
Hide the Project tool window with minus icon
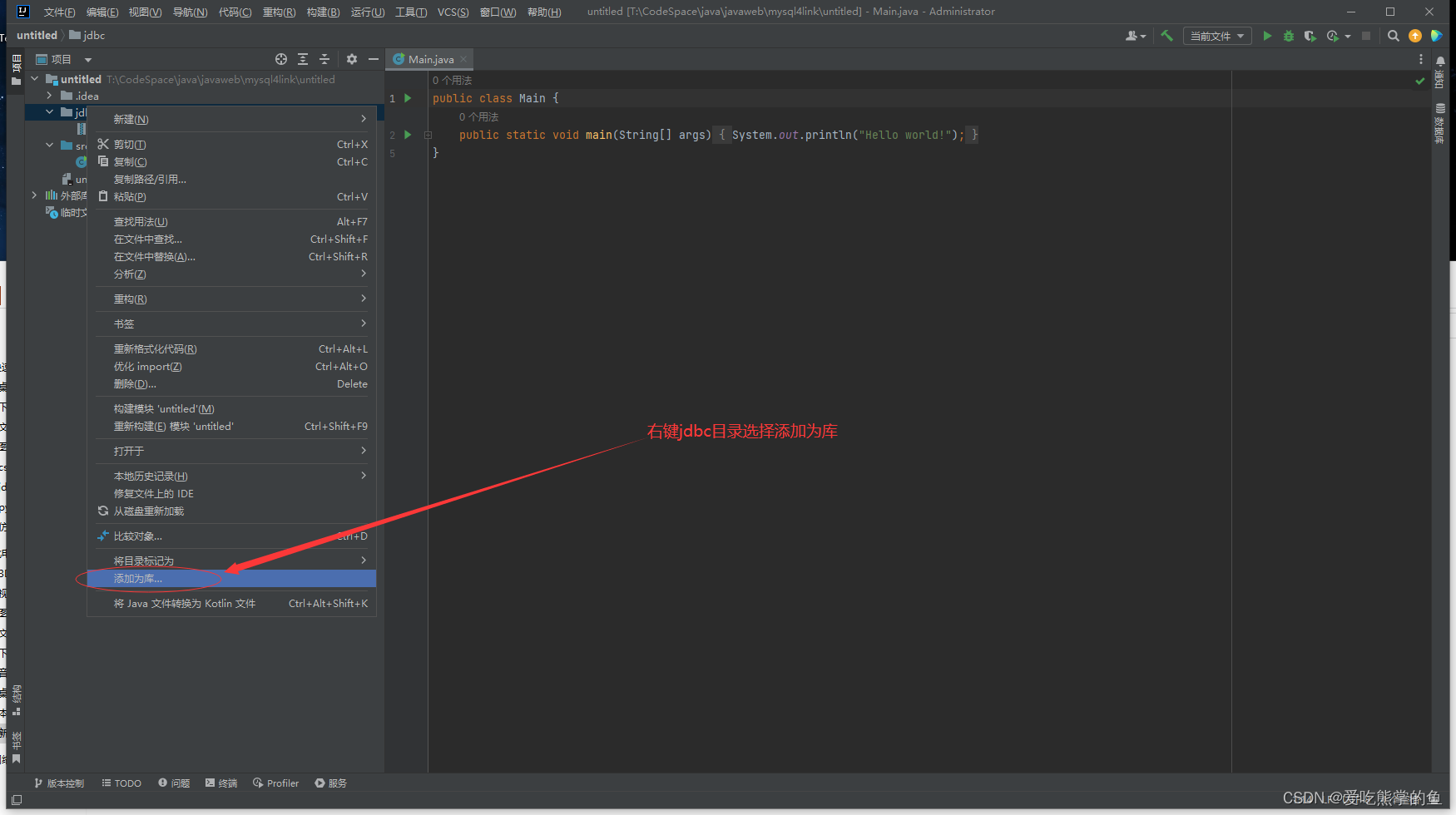pyautogui.click(x=374, y=59)
